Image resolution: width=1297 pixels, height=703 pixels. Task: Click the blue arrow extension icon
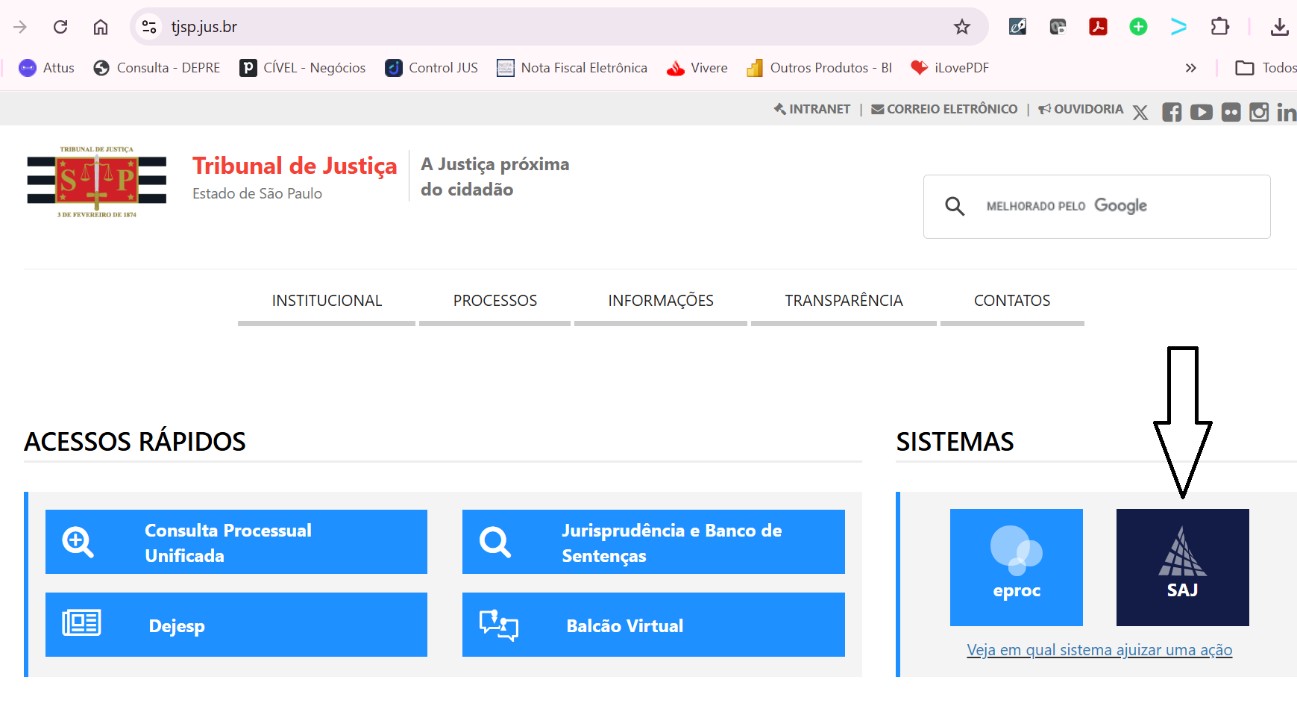(x=1179, y=27)
